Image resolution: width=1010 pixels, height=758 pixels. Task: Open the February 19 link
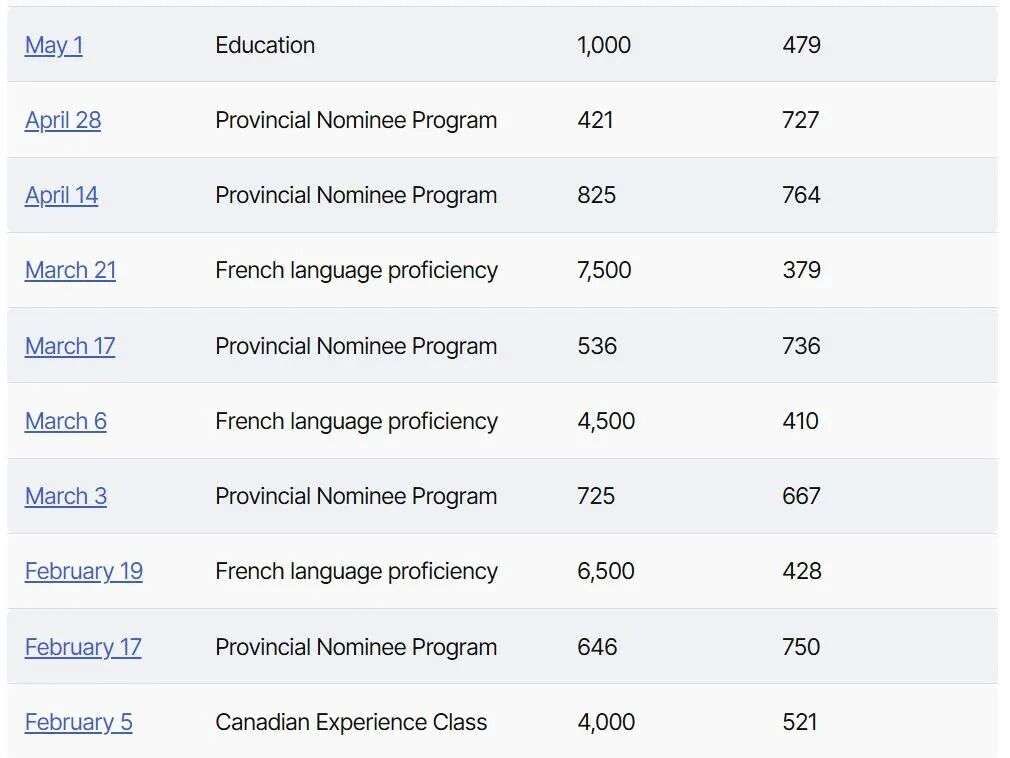84,571
